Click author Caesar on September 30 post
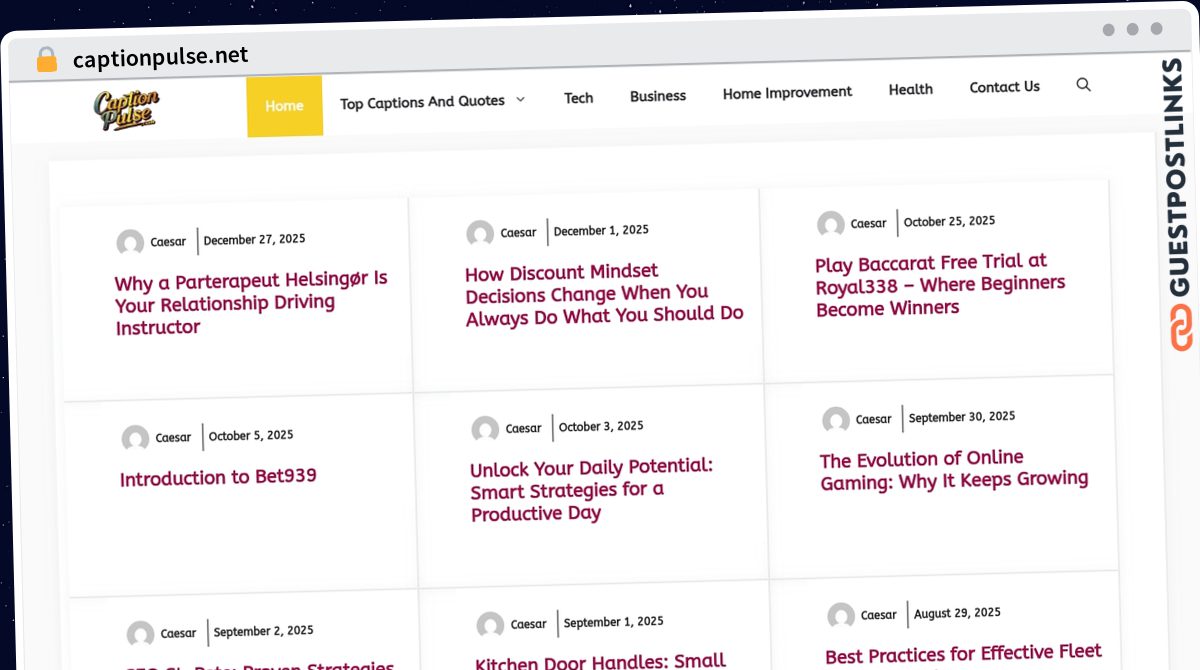The image size is (1200, 670). (x=874, y=420)
